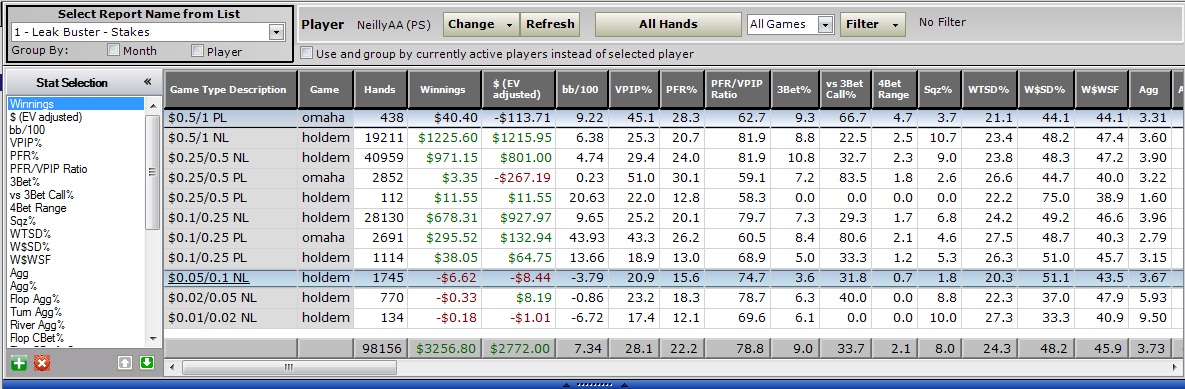Image resolution: width=1185 pixels, height=389 pixels.
Task: Click the left arrow of the horizontal scrollbar
Action: tap(171, 368)
